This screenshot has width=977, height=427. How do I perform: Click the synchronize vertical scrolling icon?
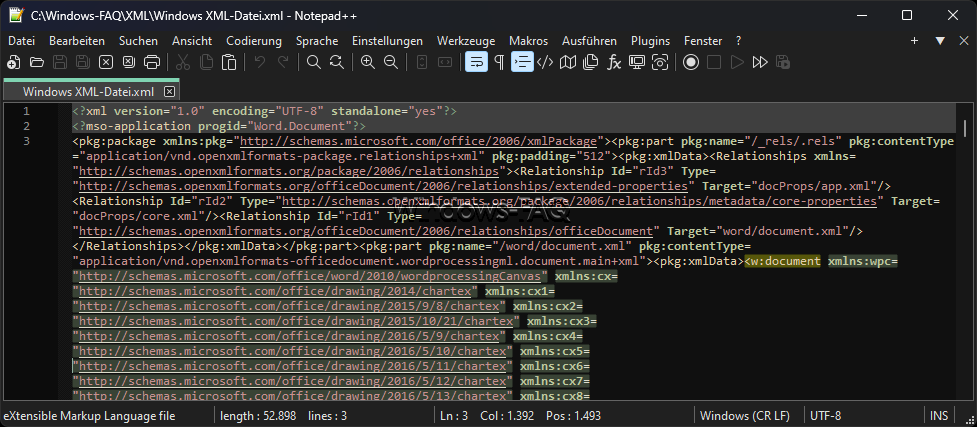422,62
